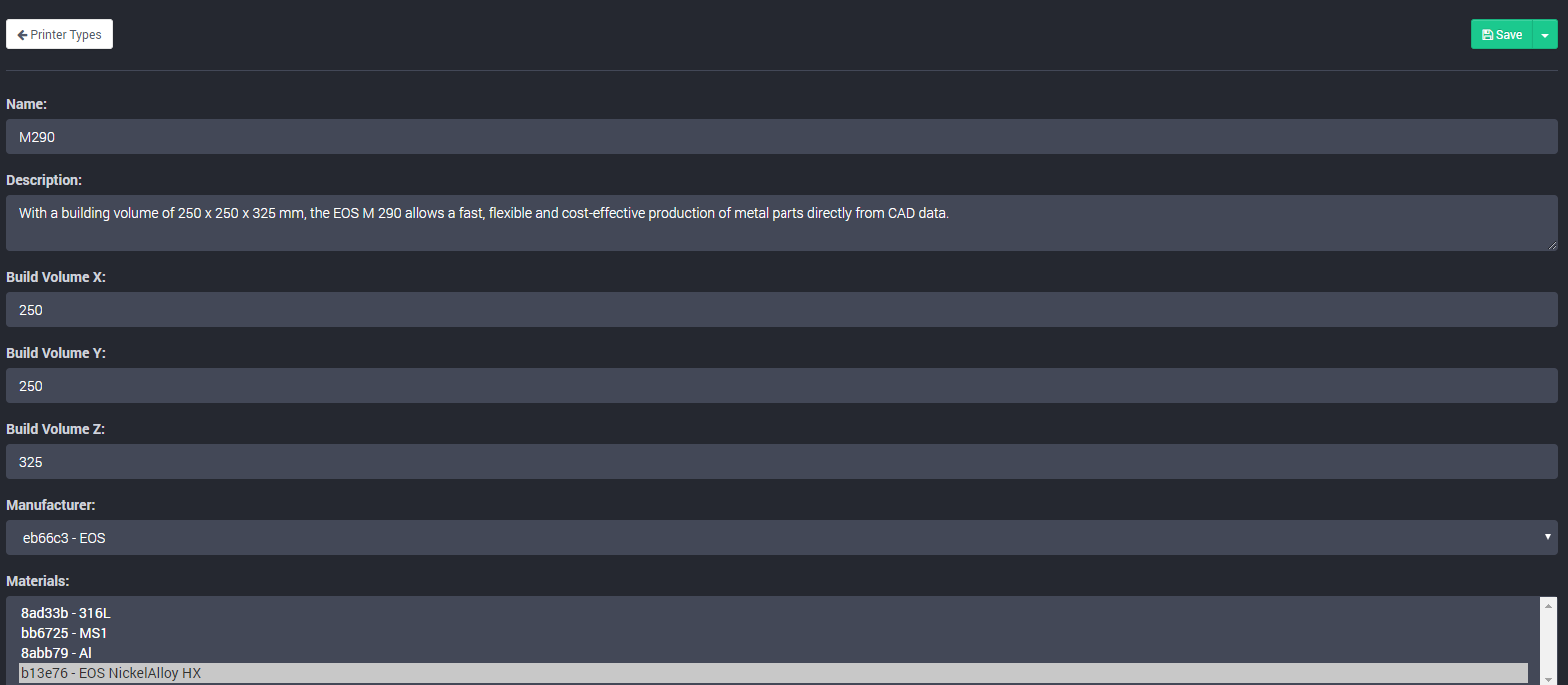Image resolution: width=1568 pixels, height=685 pixels.
Task: Expand the Manufacturer dropdown
Action: [782, 537]
